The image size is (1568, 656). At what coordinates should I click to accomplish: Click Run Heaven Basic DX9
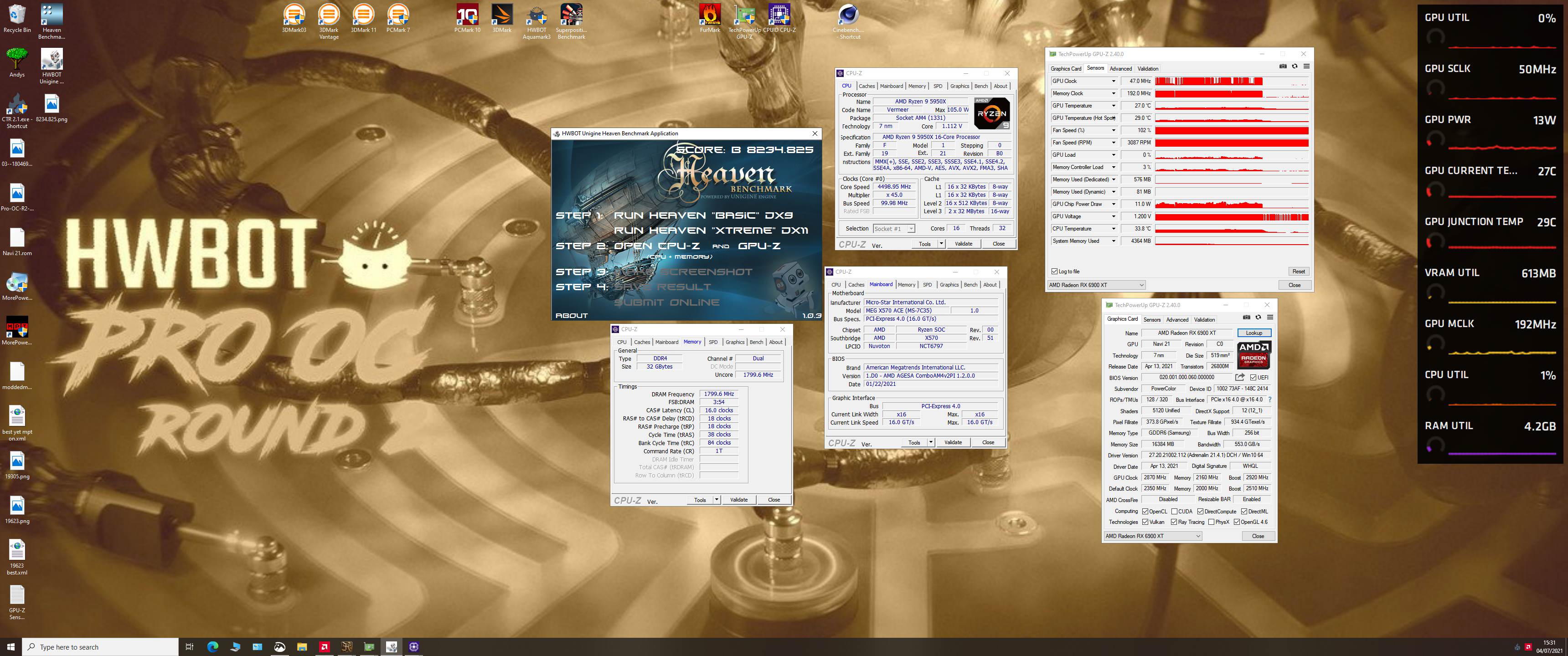click(703, 215)
